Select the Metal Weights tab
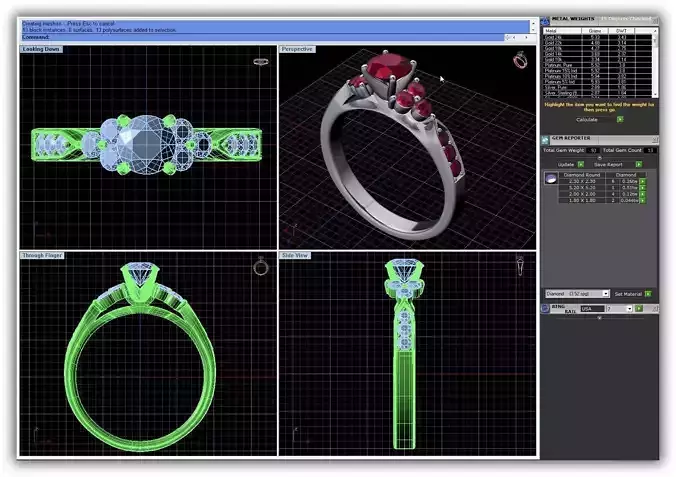Viewport: 676px width, 477px height. tap(573, 19)
